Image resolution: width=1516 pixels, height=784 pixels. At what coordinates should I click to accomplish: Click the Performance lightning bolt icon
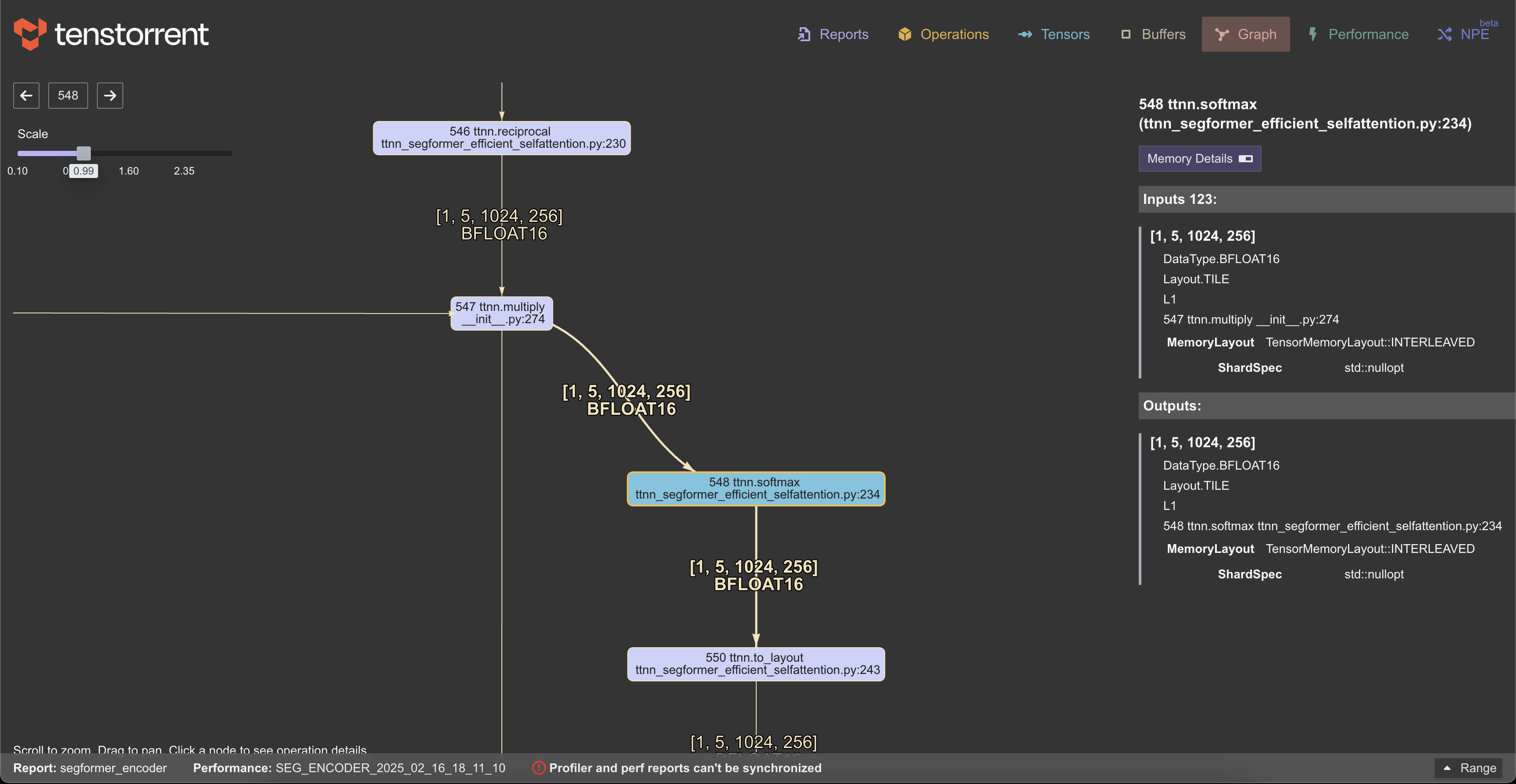point(1313,34)
